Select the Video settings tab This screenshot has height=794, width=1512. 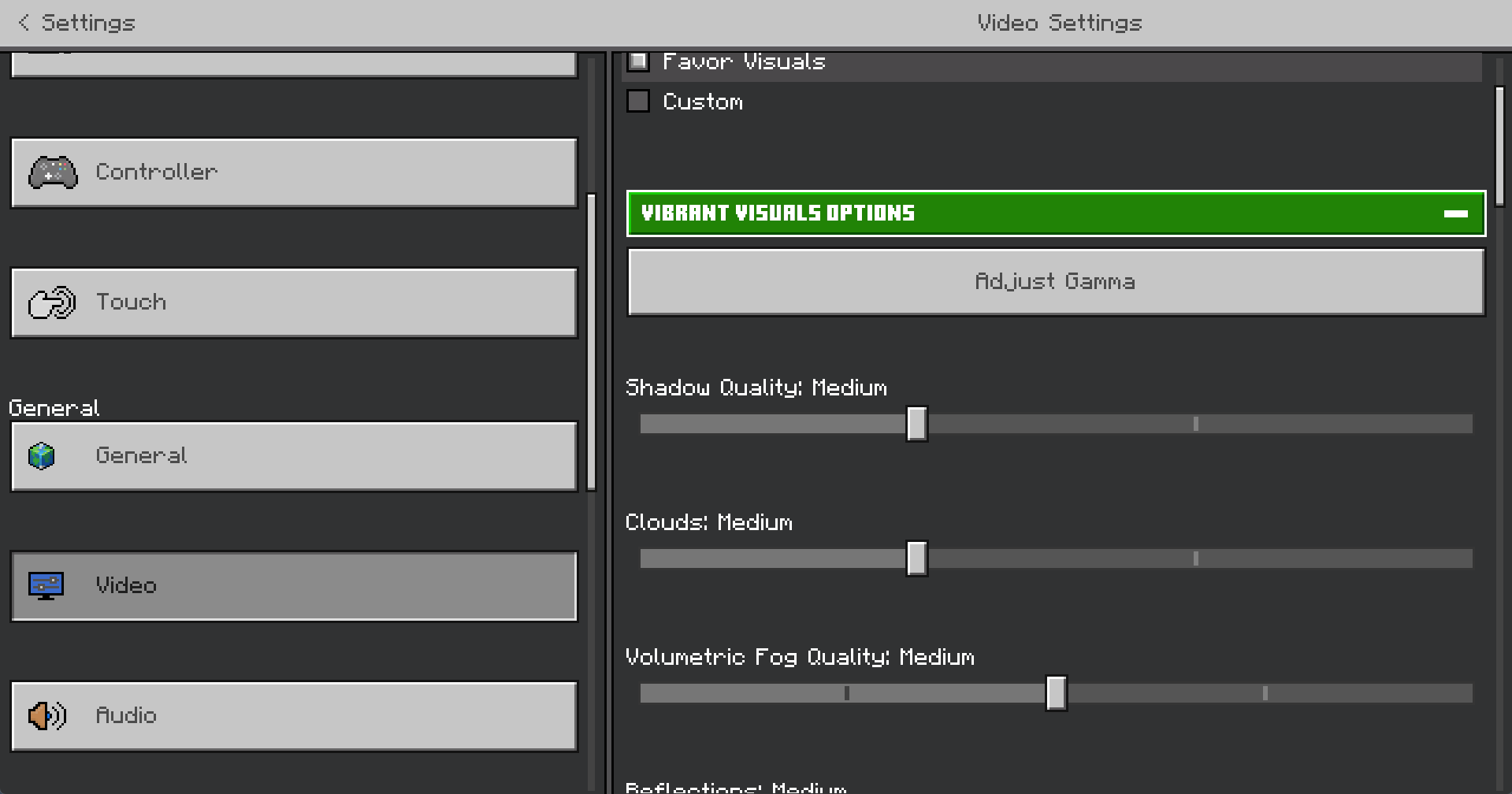[294, 587]
